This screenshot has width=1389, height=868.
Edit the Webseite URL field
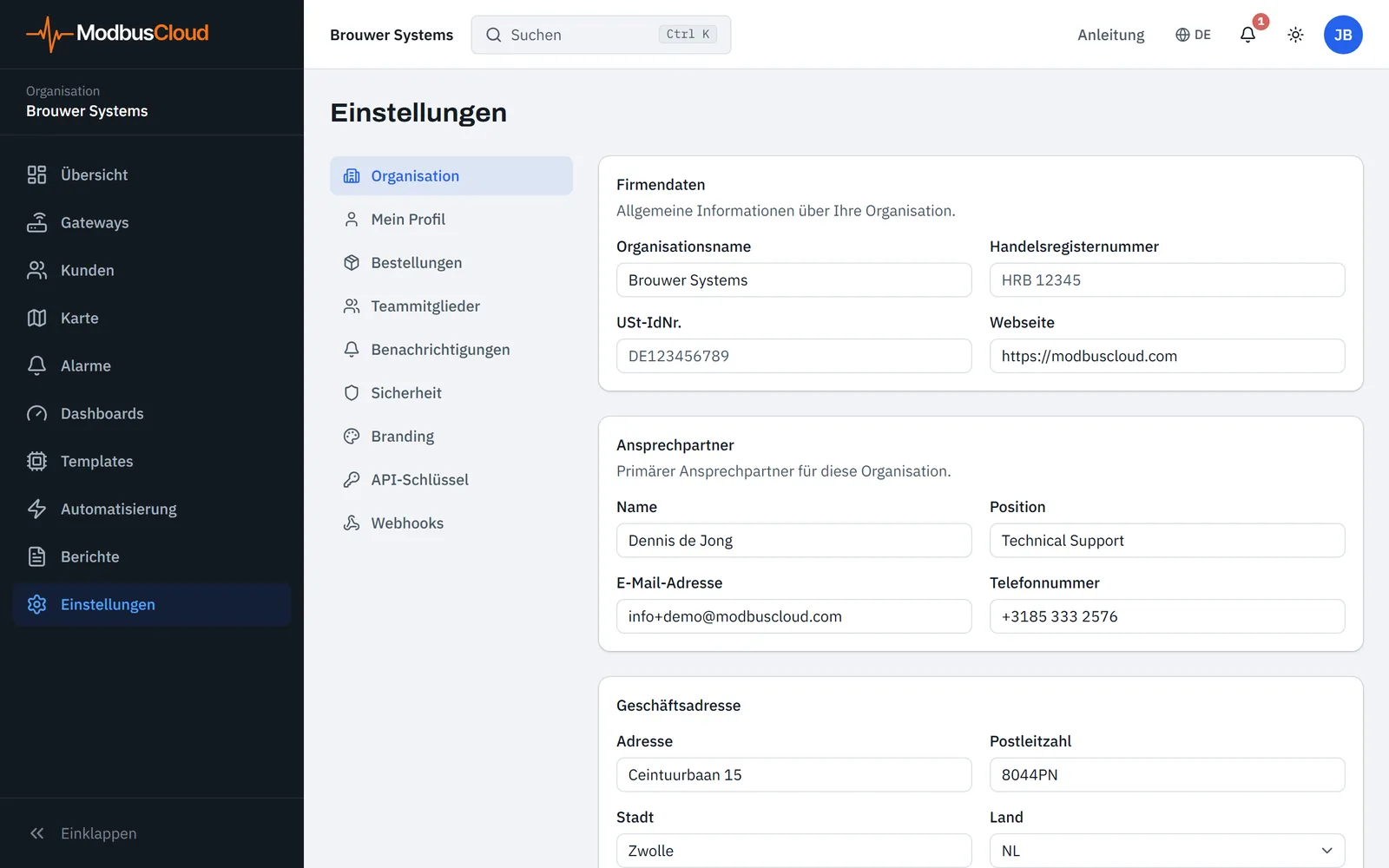point(1167,356)
